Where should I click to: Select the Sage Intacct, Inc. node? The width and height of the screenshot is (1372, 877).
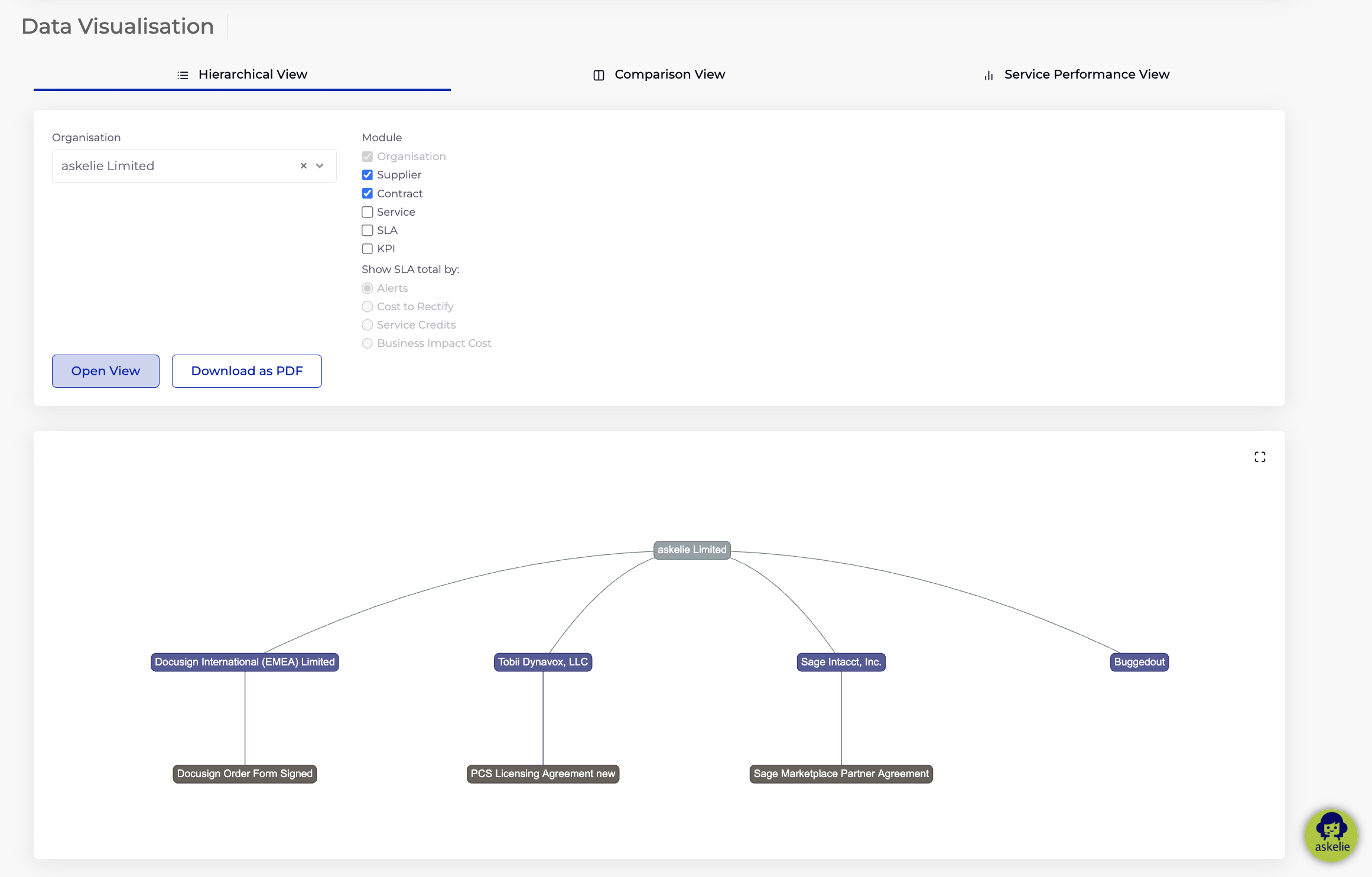click(x=841, y=662)
